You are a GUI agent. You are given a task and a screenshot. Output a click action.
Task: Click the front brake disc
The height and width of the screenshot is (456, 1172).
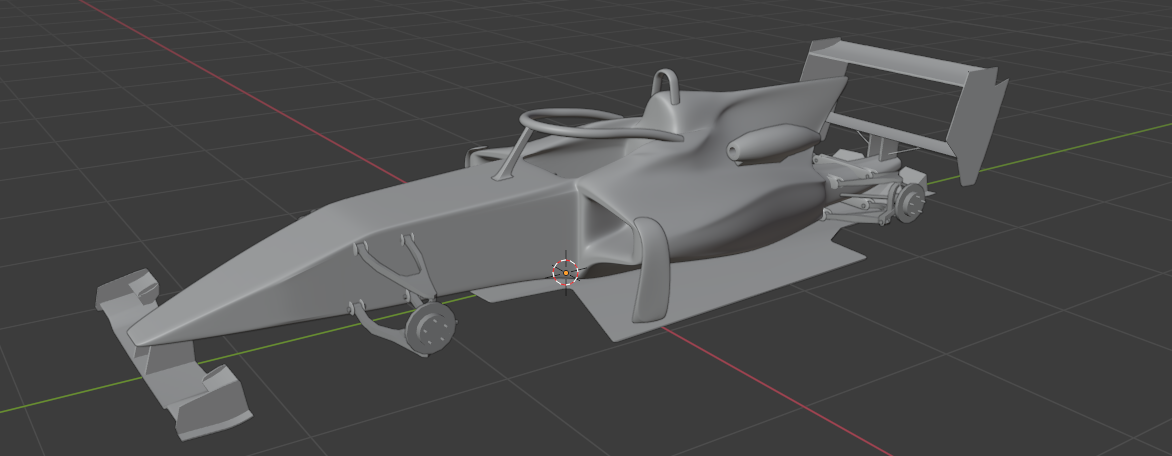pos(429,329)
